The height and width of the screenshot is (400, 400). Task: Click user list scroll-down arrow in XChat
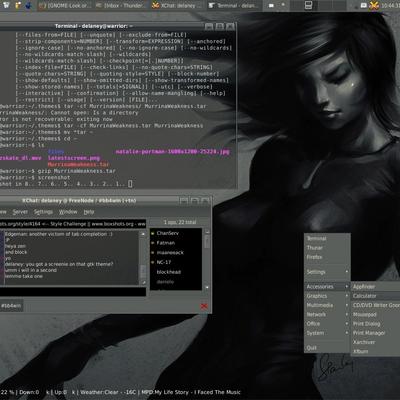[x=207, y=287]
